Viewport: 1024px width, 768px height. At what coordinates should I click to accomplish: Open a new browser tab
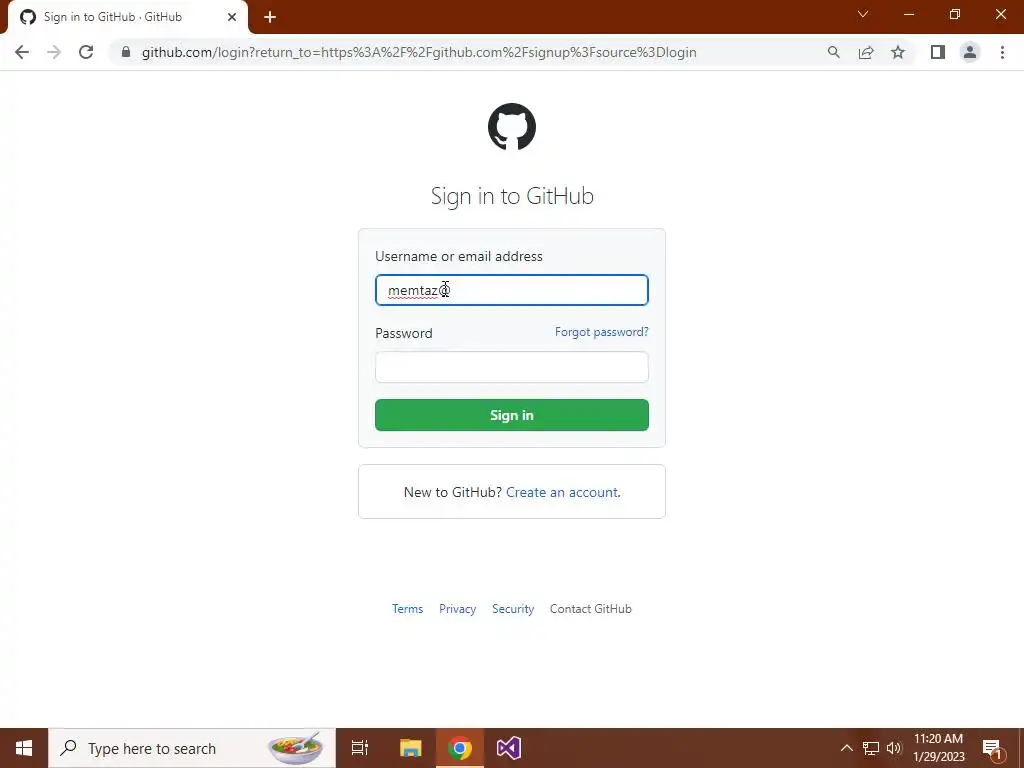point(270,17)
